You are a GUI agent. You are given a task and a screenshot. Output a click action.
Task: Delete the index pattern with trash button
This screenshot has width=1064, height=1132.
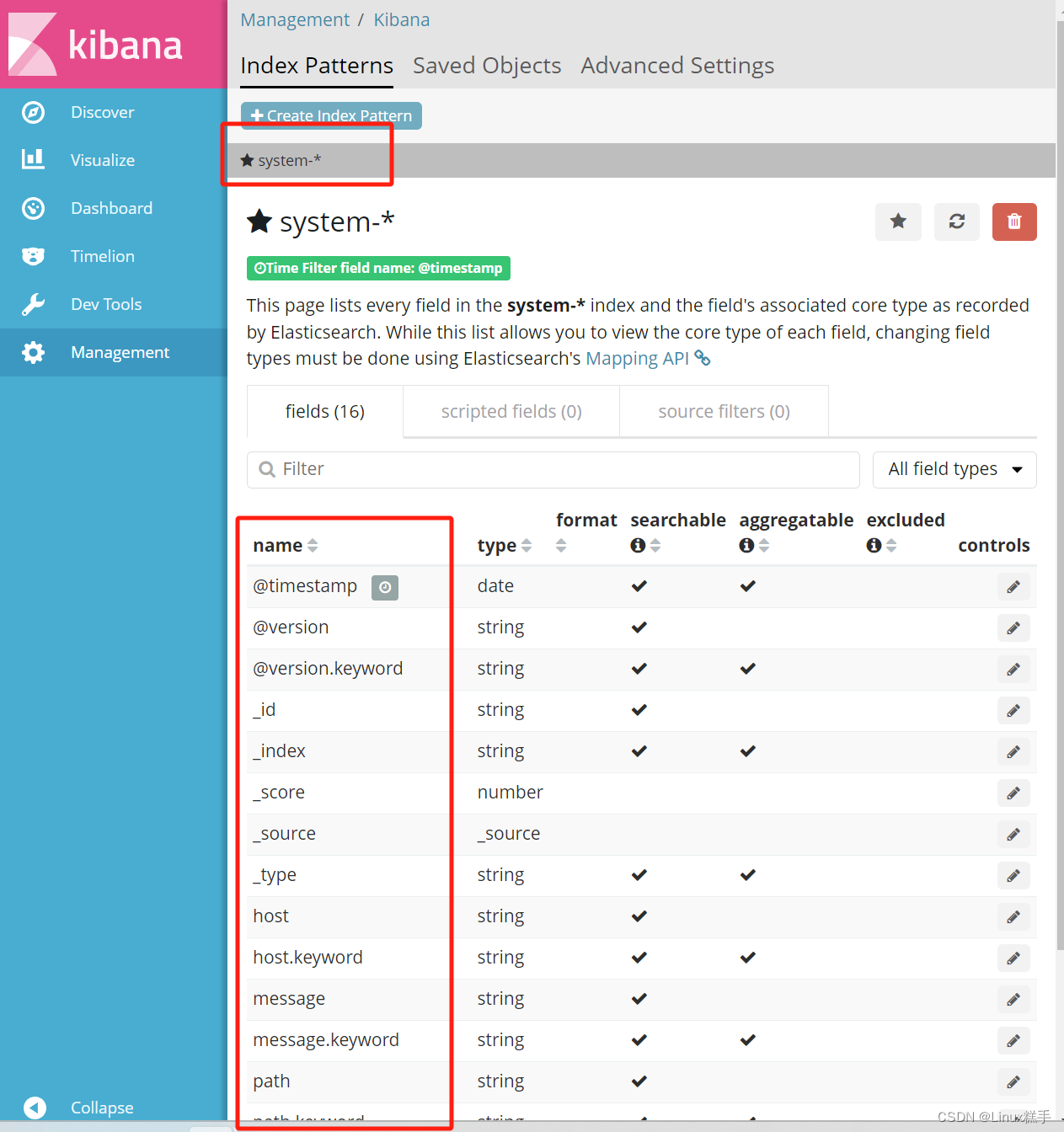[x=1014, y=222]
